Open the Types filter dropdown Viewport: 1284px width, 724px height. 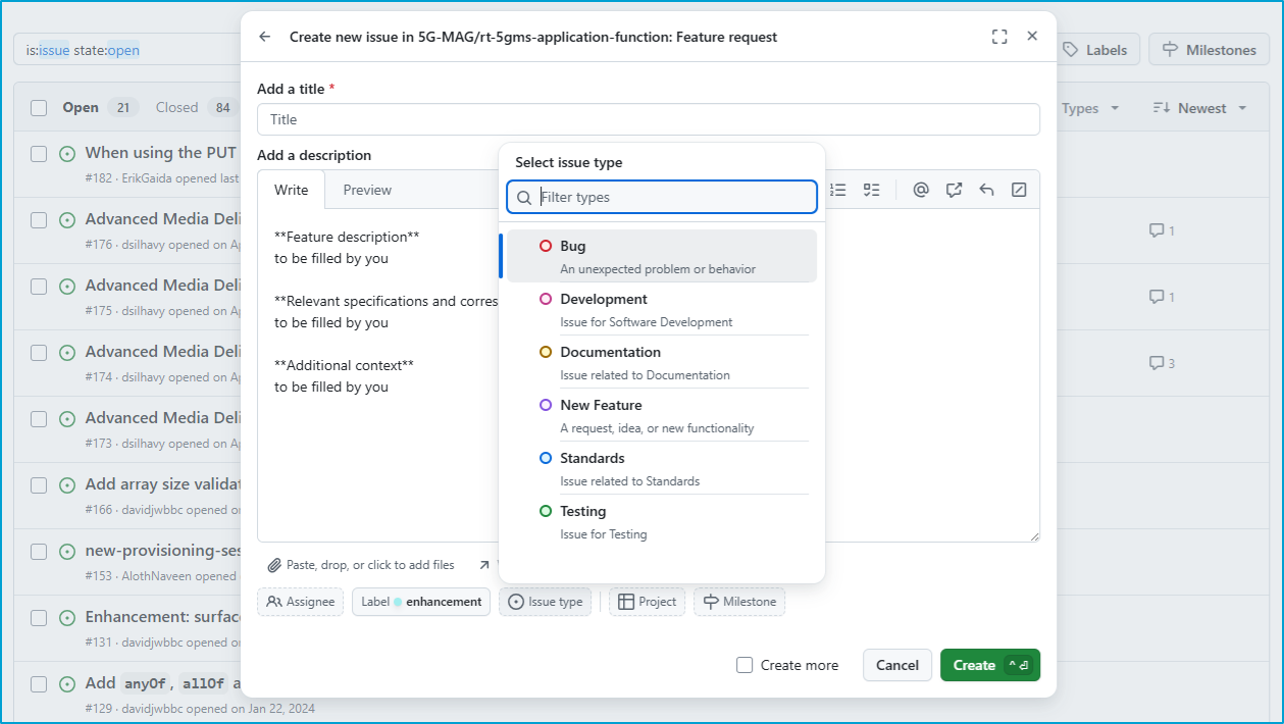1089,108
